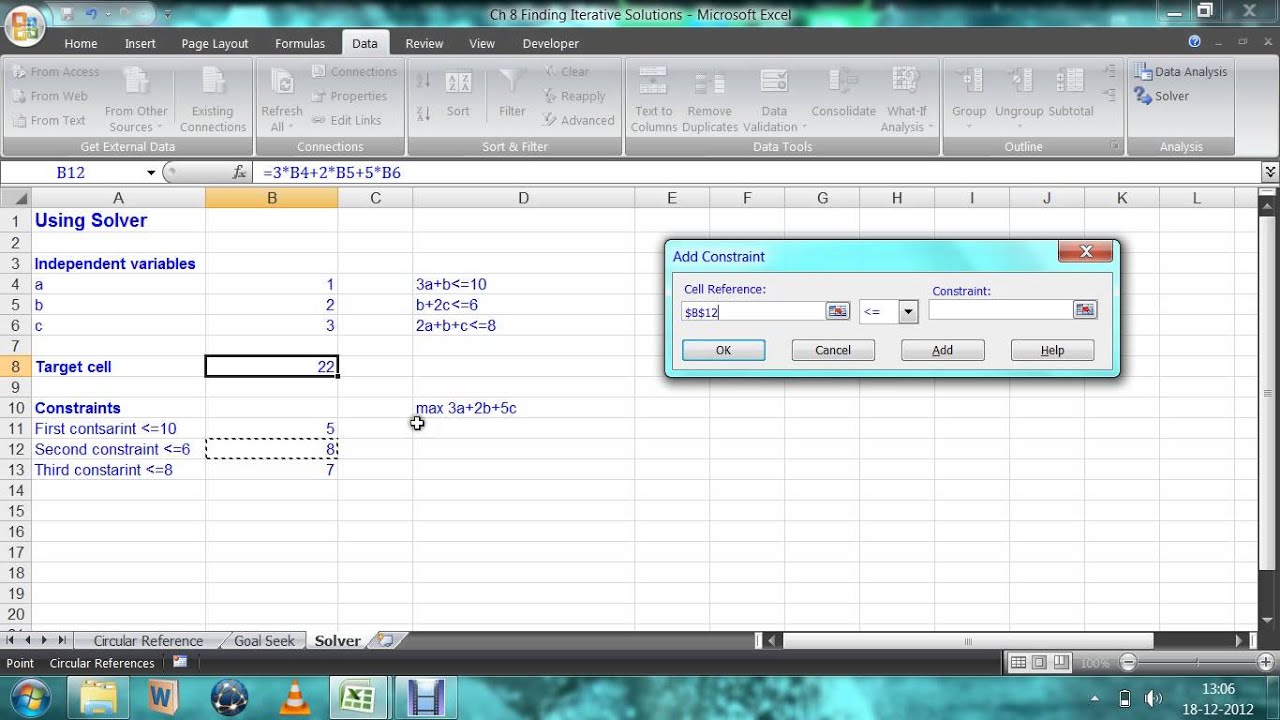Screen dimensions: 1280x720
Task: Click zoom out minus button
Action: point(1129,663)
